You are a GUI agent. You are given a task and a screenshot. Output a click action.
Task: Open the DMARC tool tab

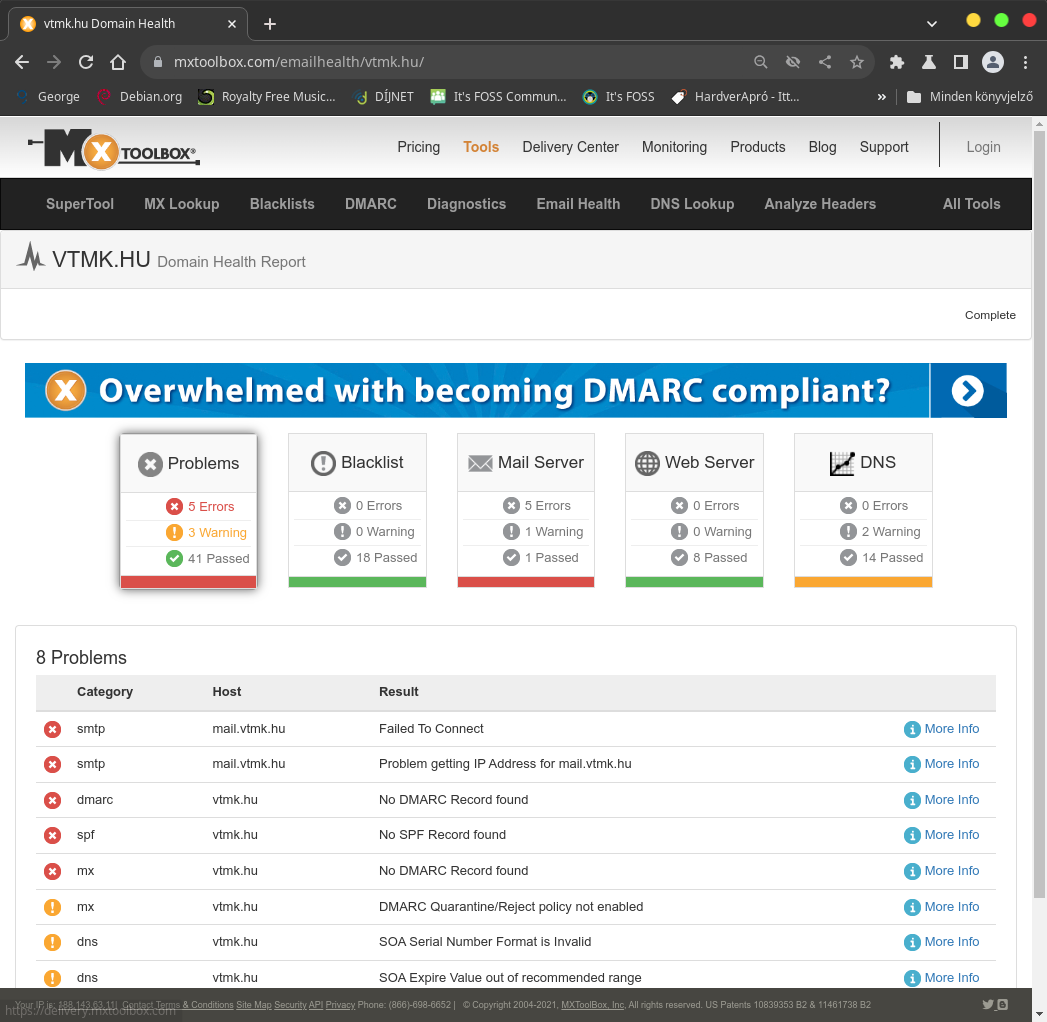coord(371,204)
